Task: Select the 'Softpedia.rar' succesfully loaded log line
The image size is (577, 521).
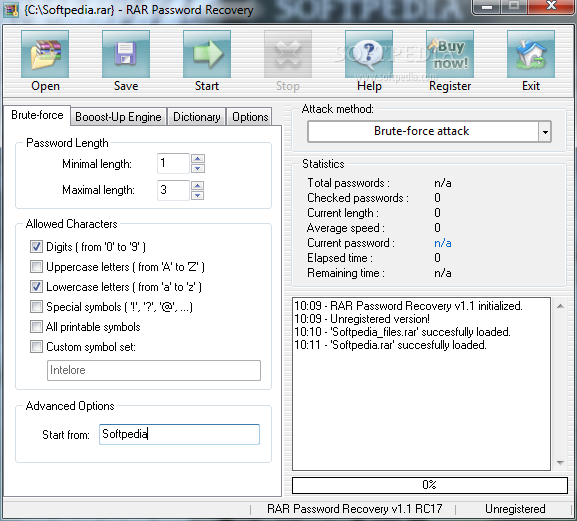Action: coord(390,345)
